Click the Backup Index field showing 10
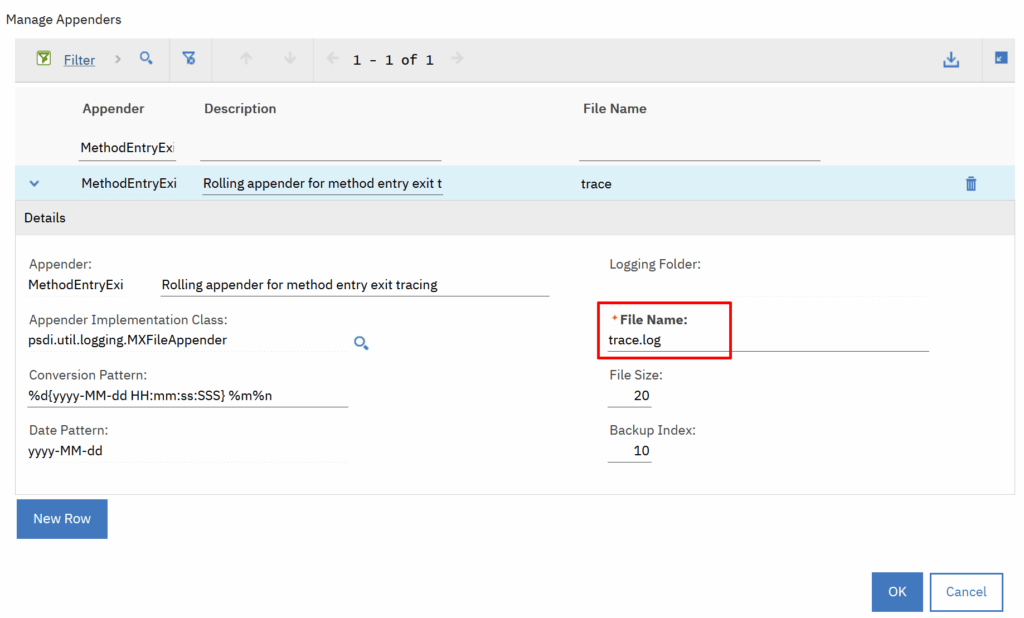This screenshot has height=618, width=1024. tap(629, 451)
